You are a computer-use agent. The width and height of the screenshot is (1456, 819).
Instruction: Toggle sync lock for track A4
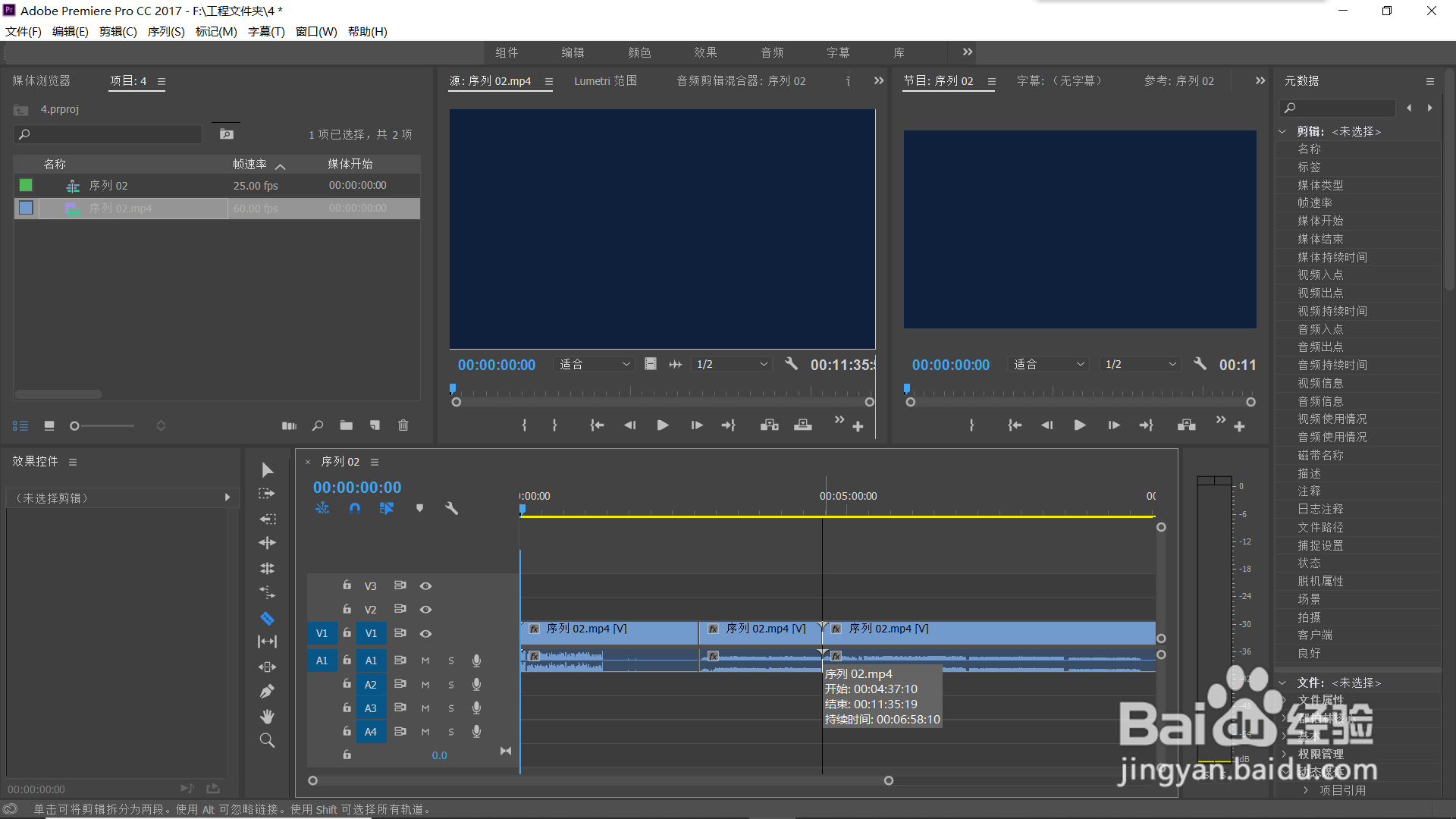click(400, 732)
